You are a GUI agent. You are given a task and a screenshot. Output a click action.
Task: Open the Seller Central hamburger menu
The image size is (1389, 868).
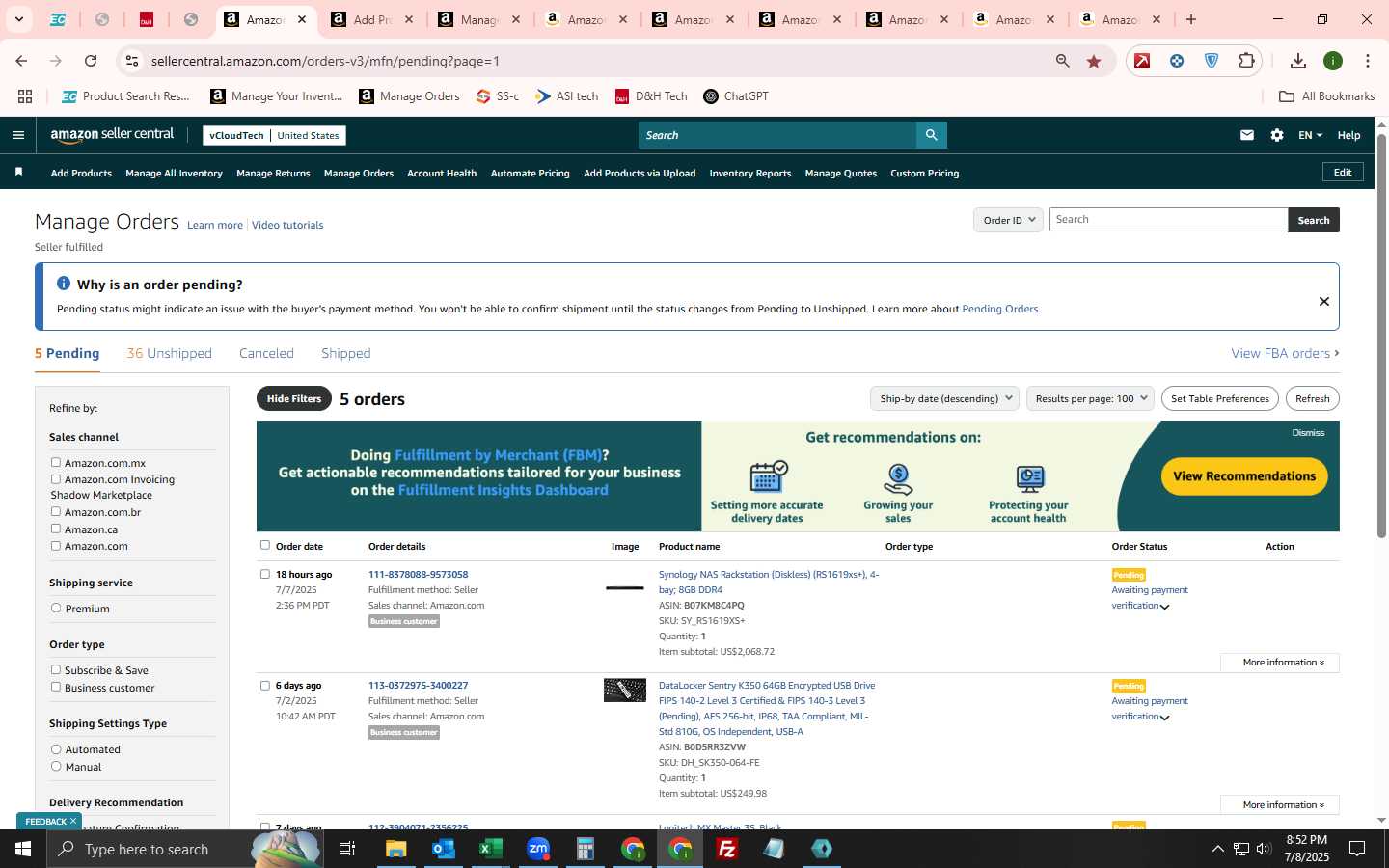tap(18, 135)
